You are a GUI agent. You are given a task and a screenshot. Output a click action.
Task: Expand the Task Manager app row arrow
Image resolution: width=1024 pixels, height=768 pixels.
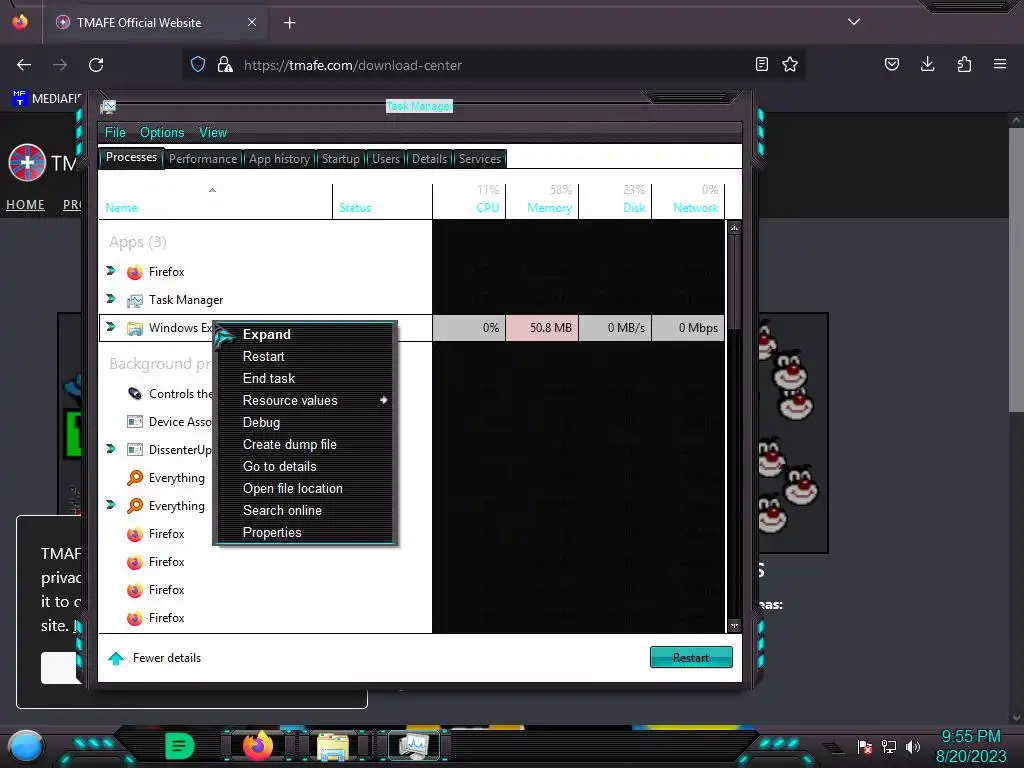click(x=111, y=298)
